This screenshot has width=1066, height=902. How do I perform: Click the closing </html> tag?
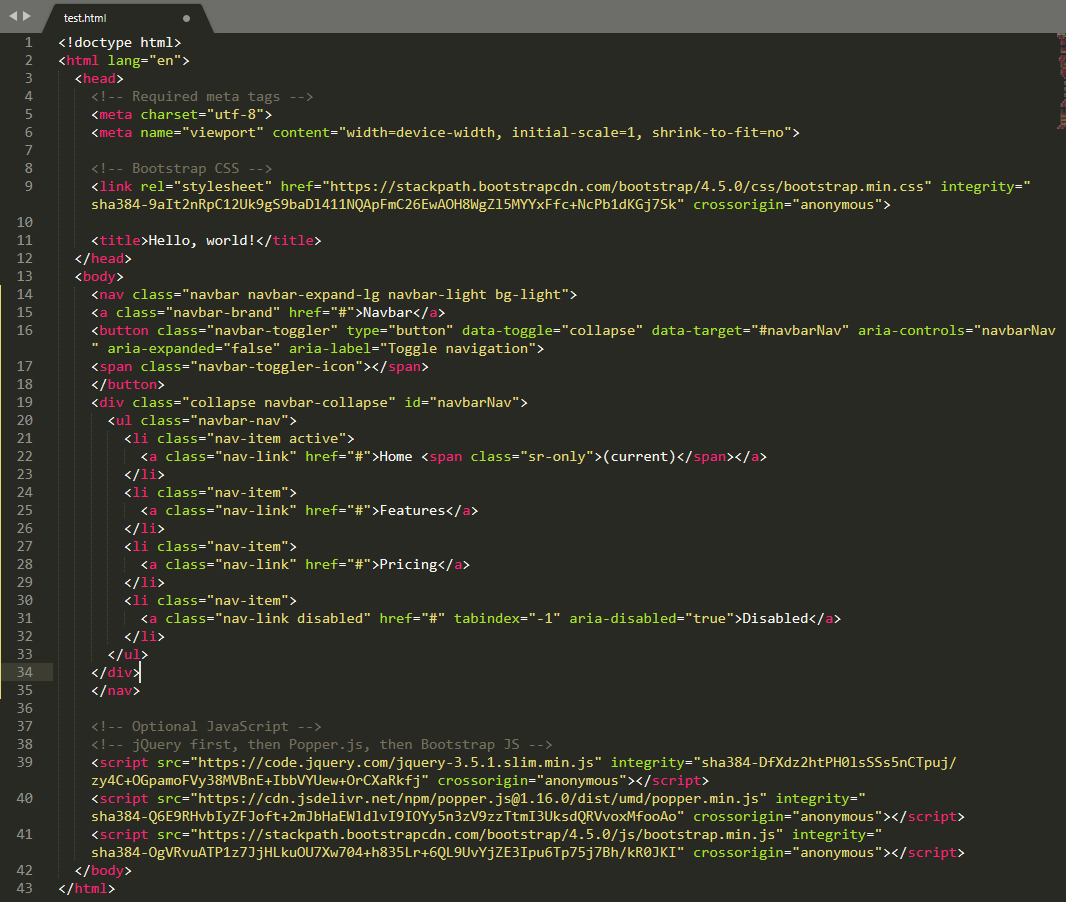pyautogui.click(x=86, y=888)
